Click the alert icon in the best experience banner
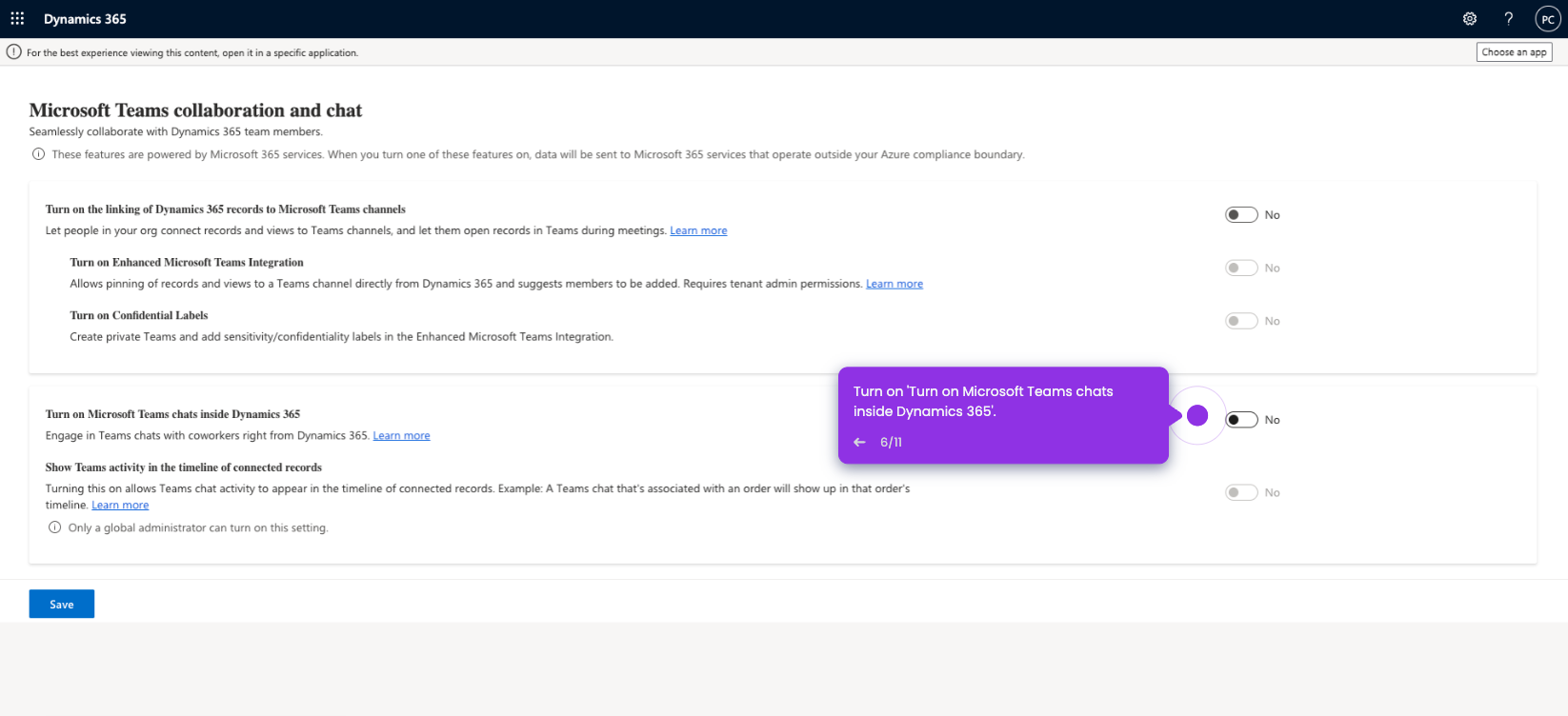1568x716 pixels. [x=14, y=52]
